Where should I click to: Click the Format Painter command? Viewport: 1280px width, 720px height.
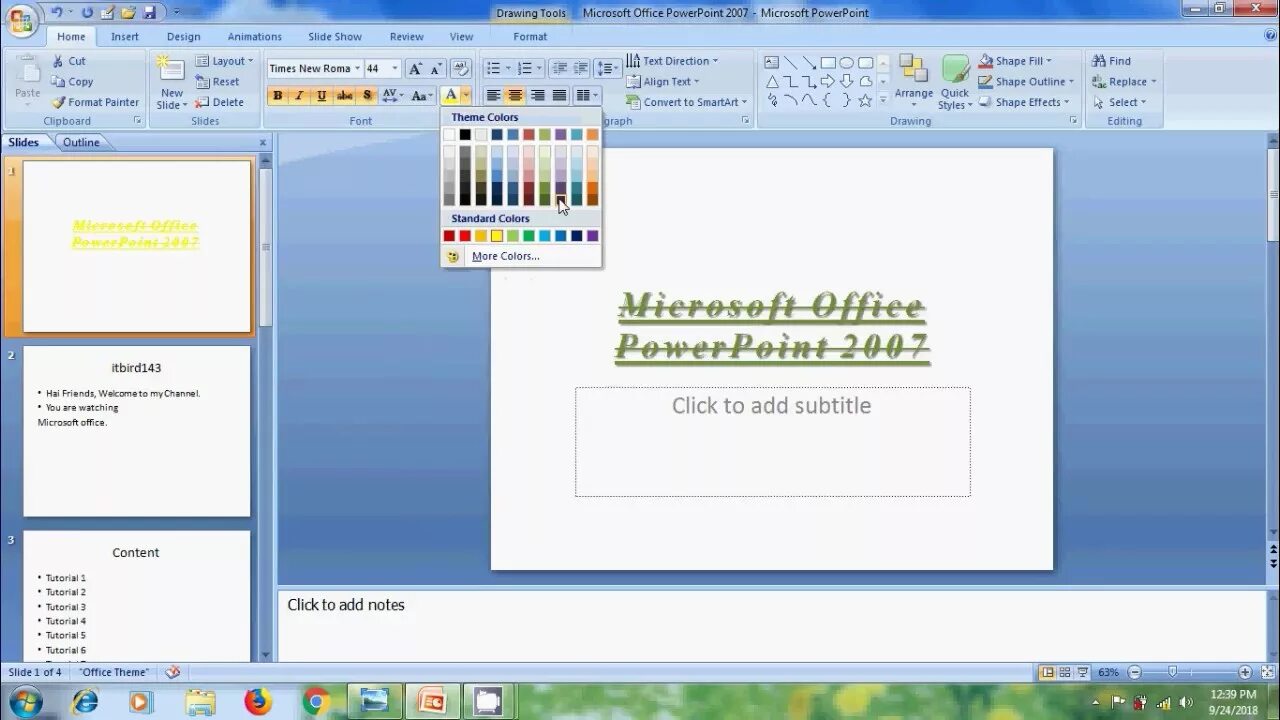(x=96, y=102)
